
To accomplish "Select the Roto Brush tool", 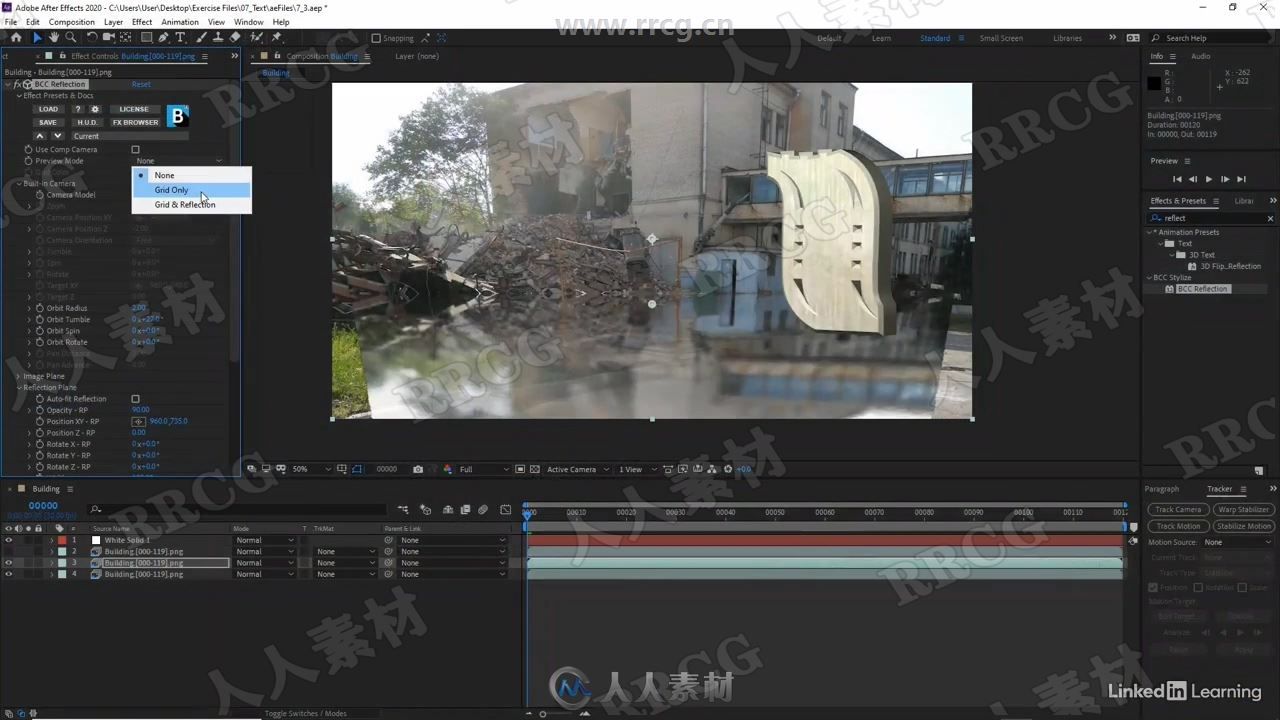I will tap(257, 38).
